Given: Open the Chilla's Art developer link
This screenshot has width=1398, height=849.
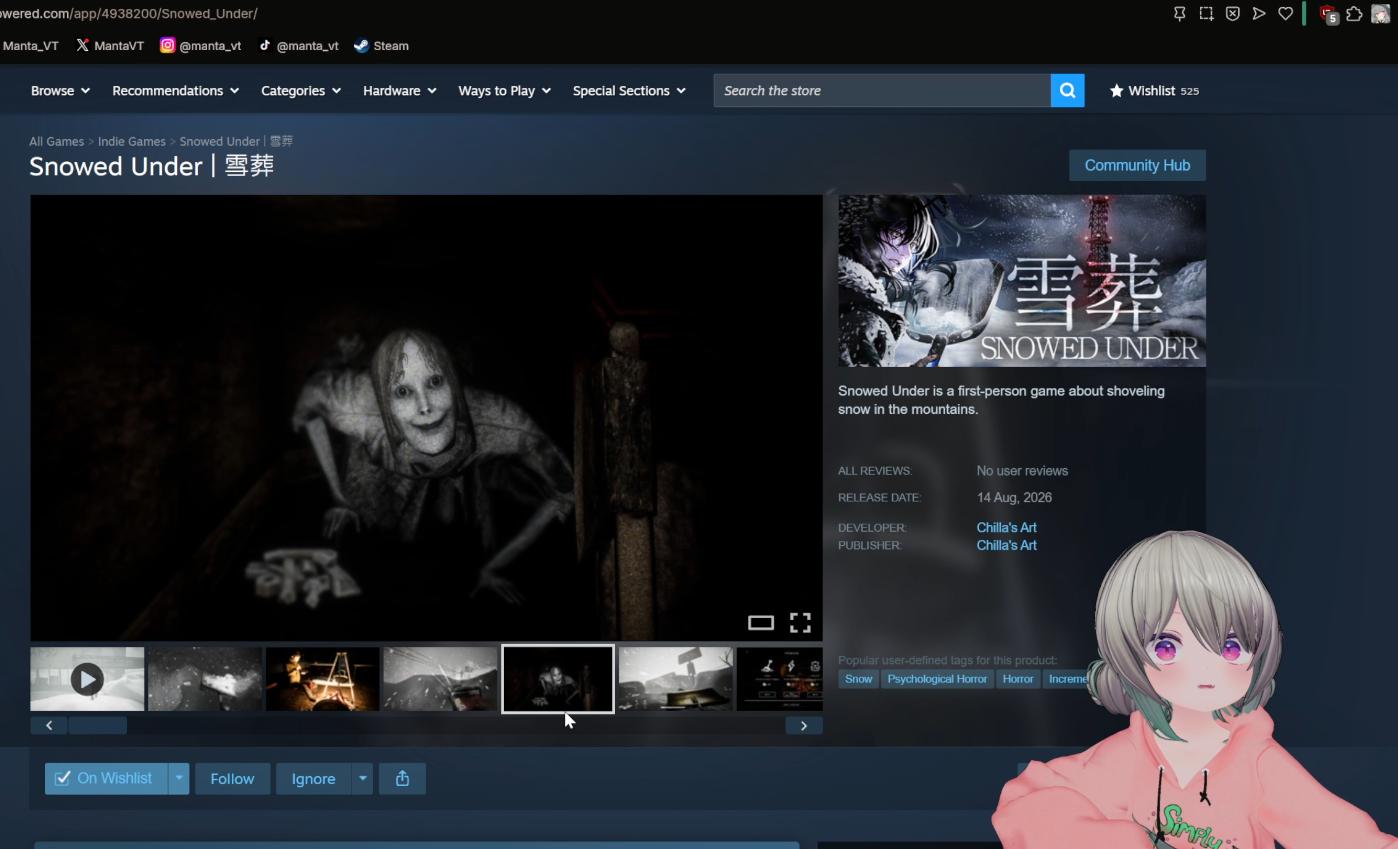Looking at the screenshot, I should [1007, 528].
